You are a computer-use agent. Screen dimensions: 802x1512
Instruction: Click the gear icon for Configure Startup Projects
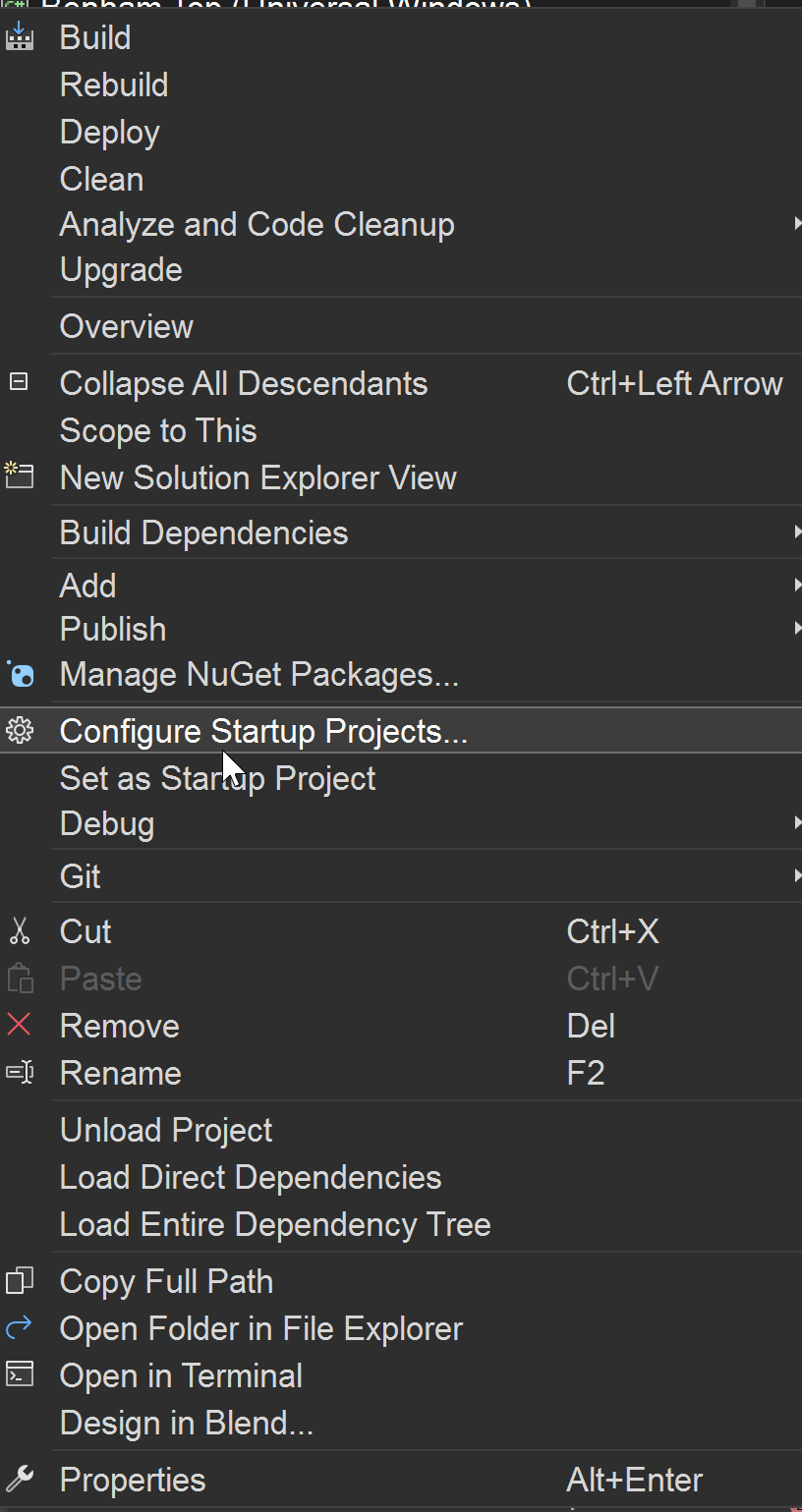click(20, 731)
